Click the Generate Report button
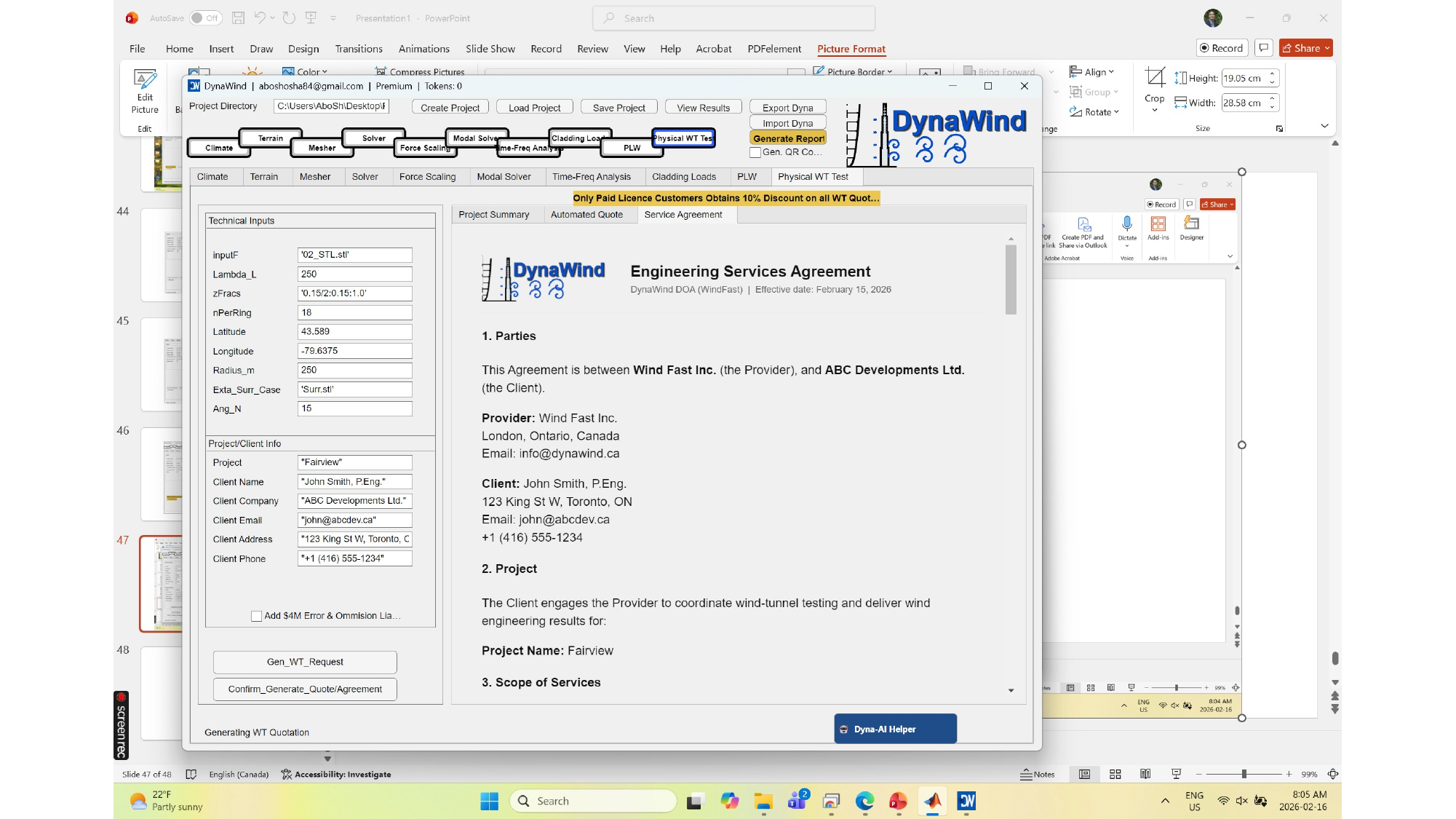Viewport: 1456px width, 819px height. 788,138
